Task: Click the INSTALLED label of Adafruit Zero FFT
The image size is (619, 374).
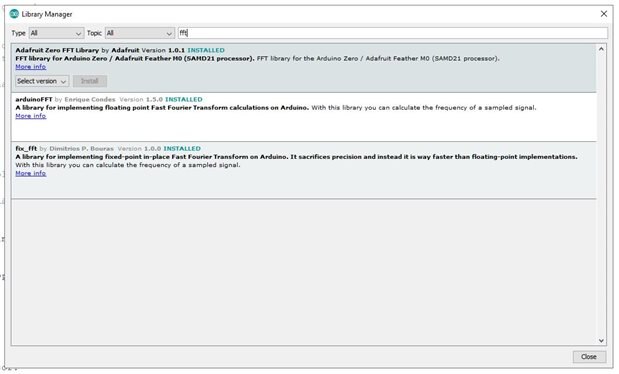Action: (206, 50)
